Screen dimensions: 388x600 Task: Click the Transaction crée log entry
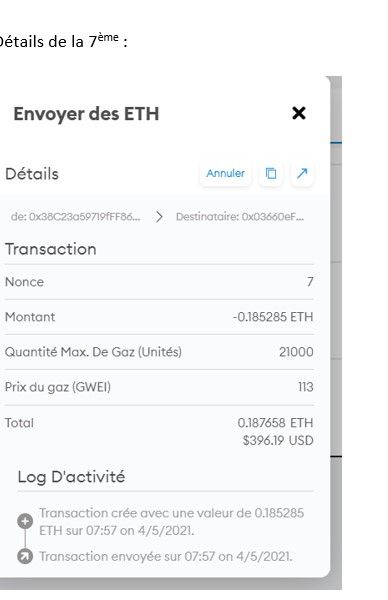pos(172,522)
